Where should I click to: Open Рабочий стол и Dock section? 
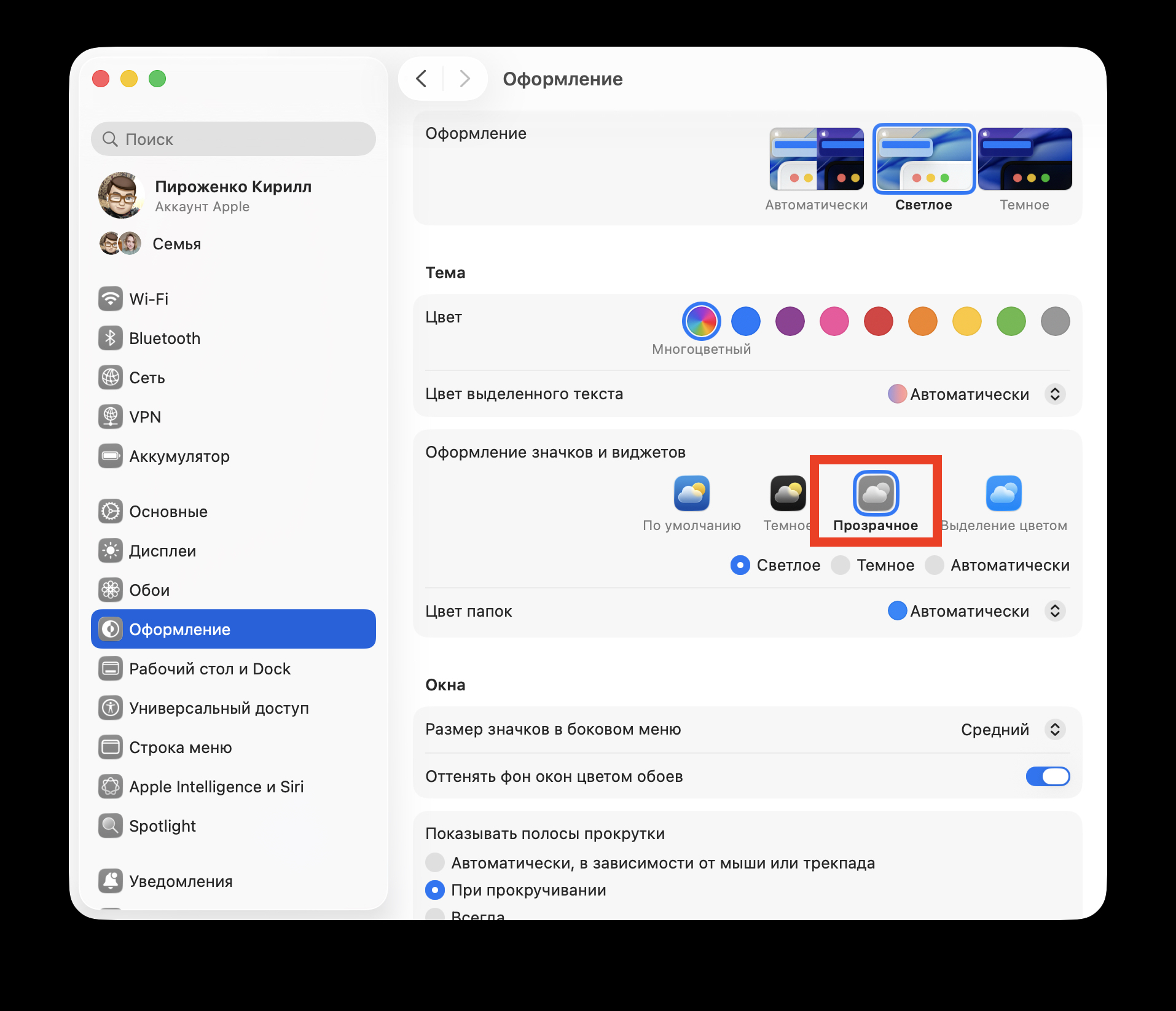pos(210,669)
